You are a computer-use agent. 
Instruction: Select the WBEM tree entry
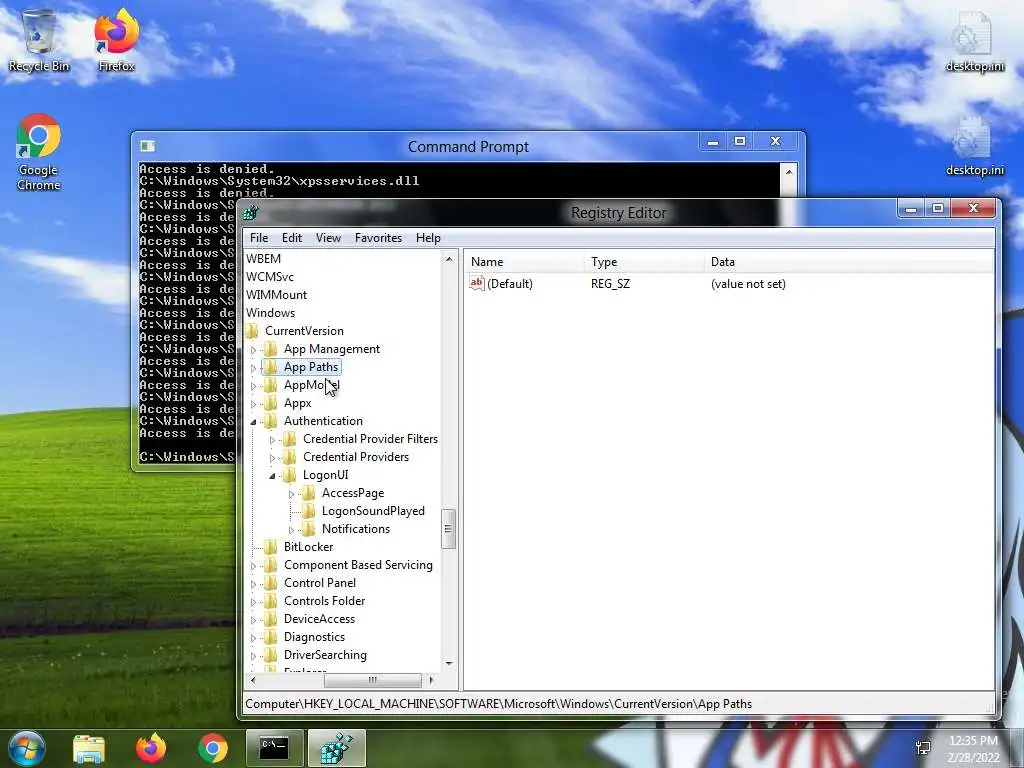coord(263,259)
